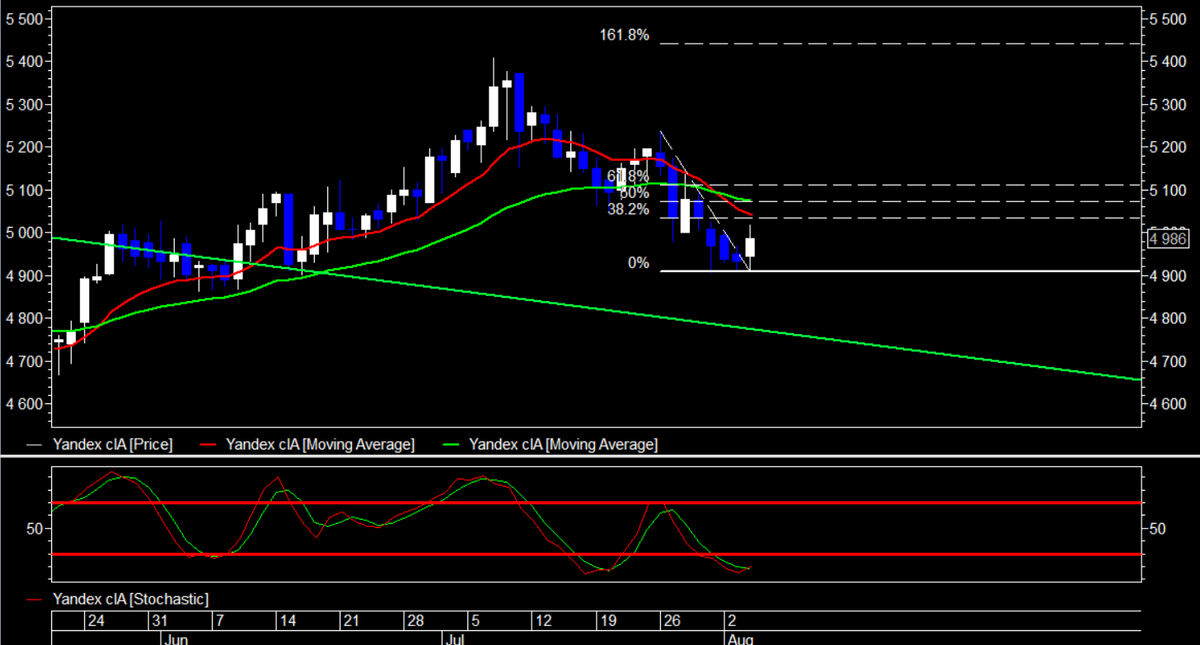Select the 161.8% dashed extension line
Viewport: 1200px width, 645px height.
click(x=900, y=44)
